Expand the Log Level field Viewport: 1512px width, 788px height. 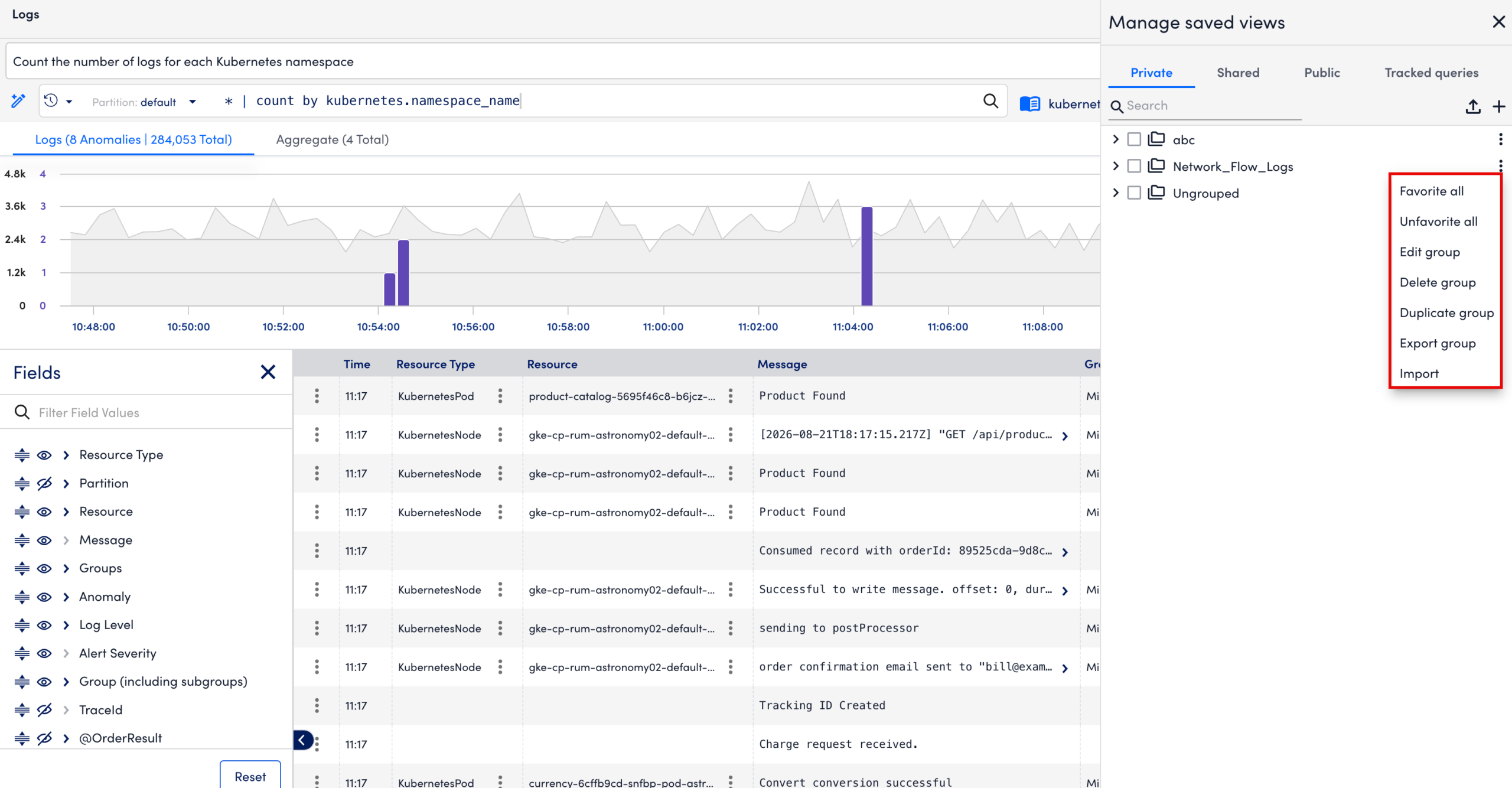click(x=66, y=625)
